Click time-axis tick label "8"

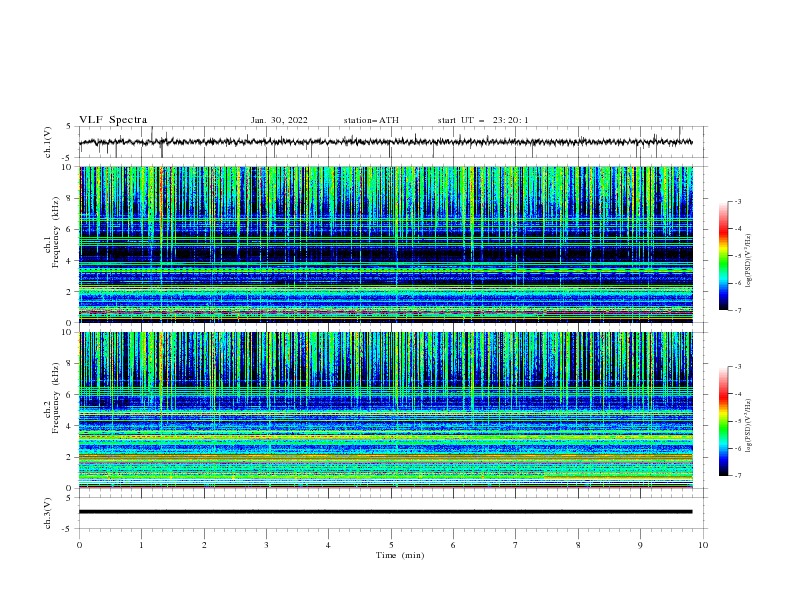(578, 545)
